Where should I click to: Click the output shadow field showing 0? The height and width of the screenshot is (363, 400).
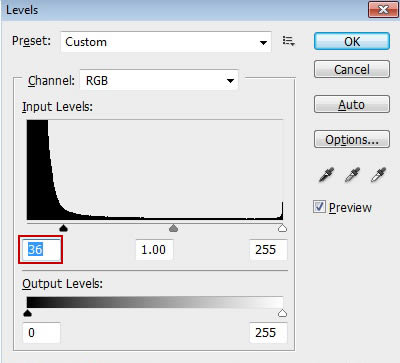[x=41, y=332]
